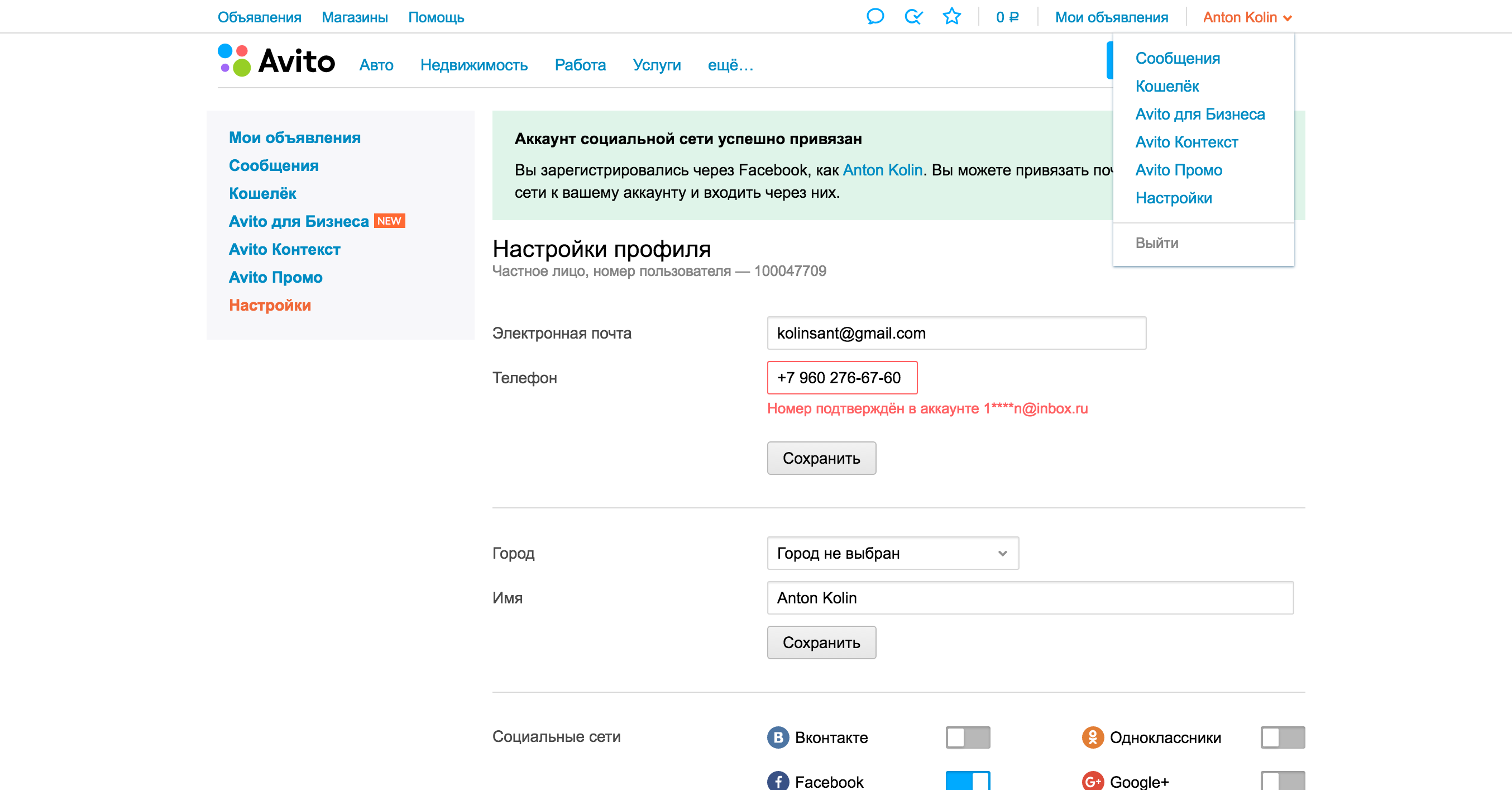This screenshot has height=790, width=1512.
Task: Enable the Vkontakte account toggle
Action: coord(968,737)
